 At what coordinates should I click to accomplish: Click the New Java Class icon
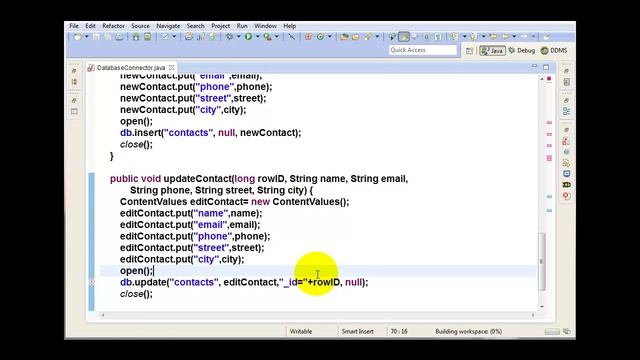320,37
